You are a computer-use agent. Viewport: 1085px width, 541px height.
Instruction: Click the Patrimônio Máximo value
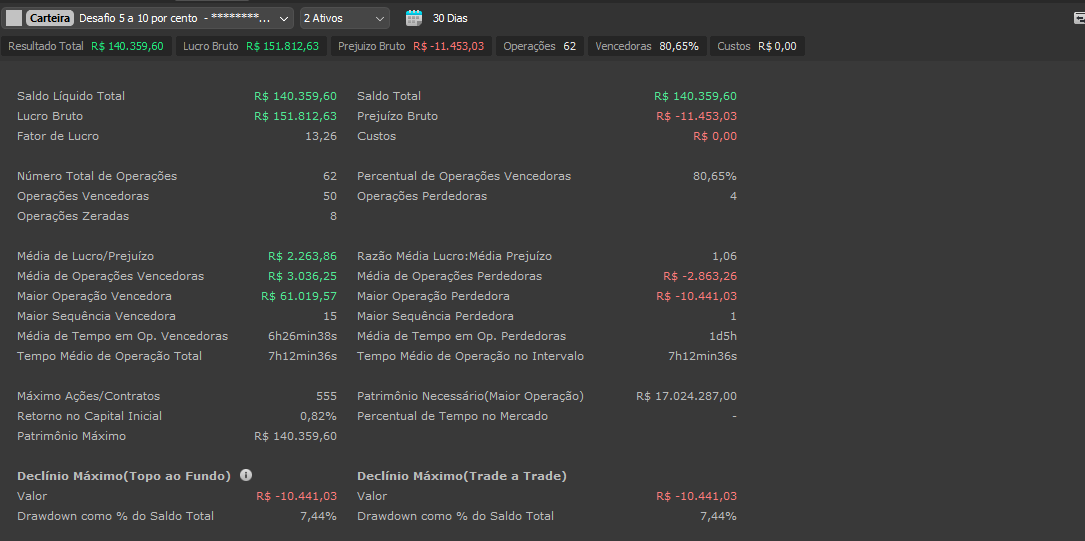coord(295,437)
